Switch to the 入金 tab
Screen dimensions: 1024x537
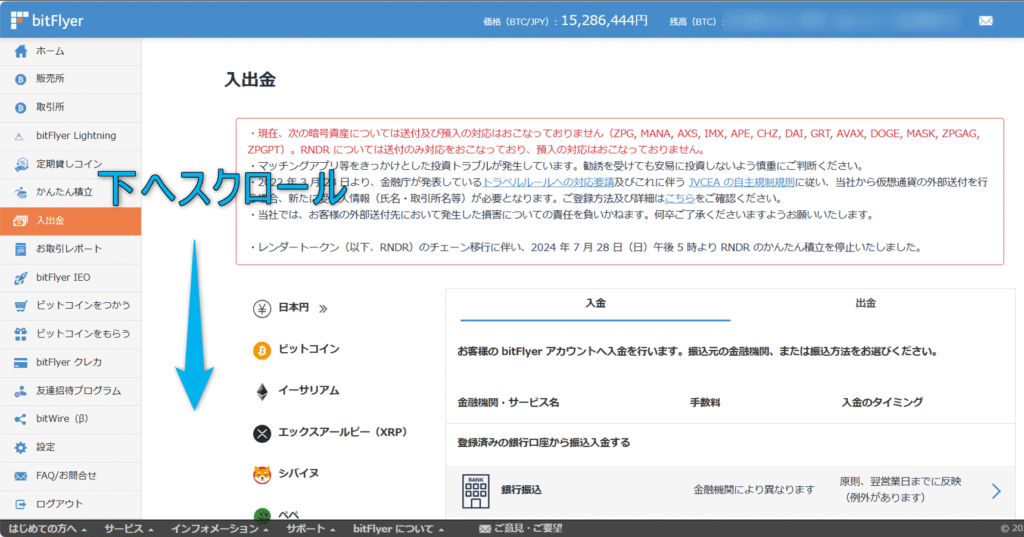pyautogui.click(x=595, y=304)
